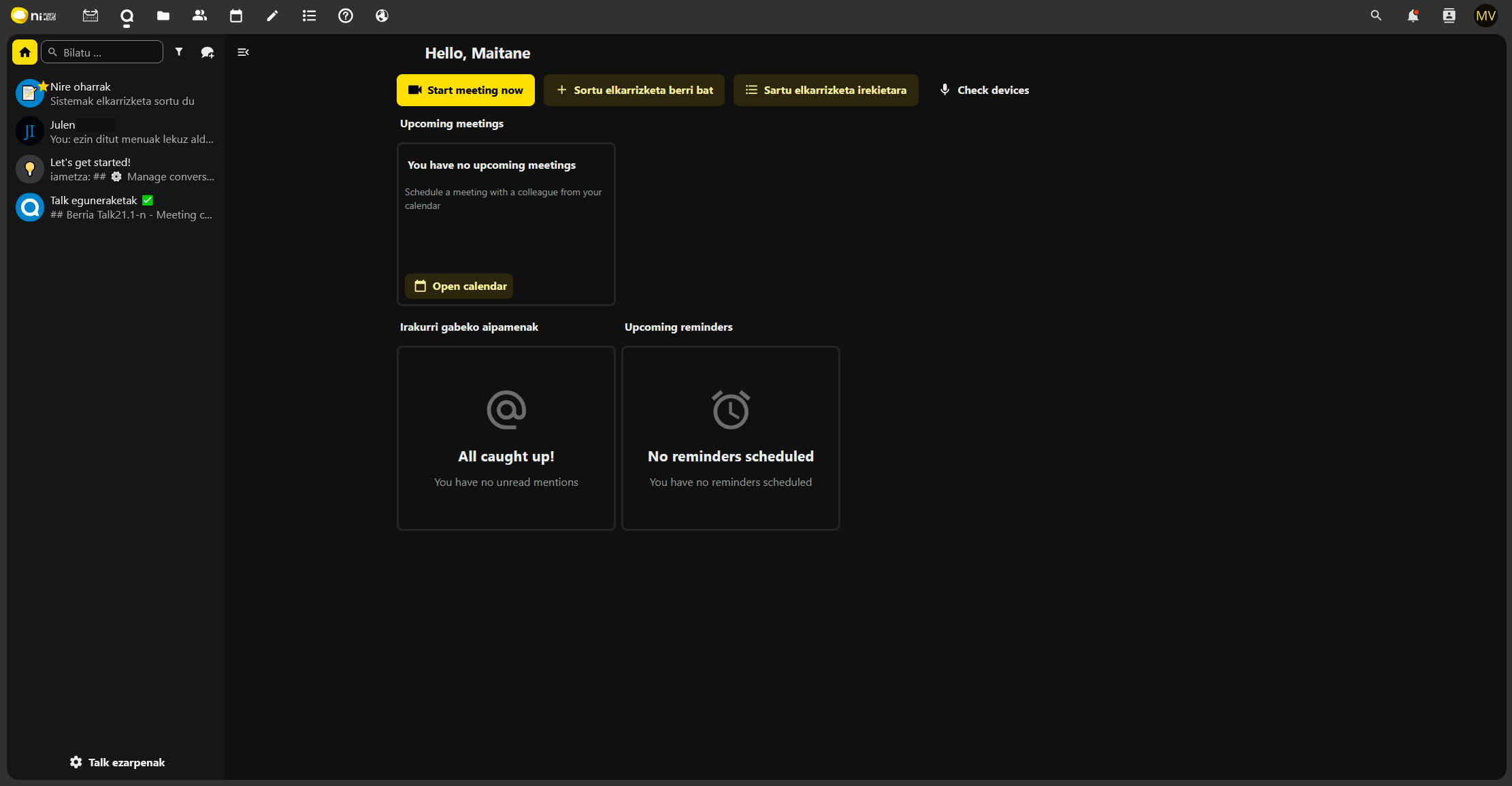The width and height of the screenshot is (1512, 786).
Task: Collapse the conversation list sidebar
Action: pyautogui.click(x=243, y=52)
